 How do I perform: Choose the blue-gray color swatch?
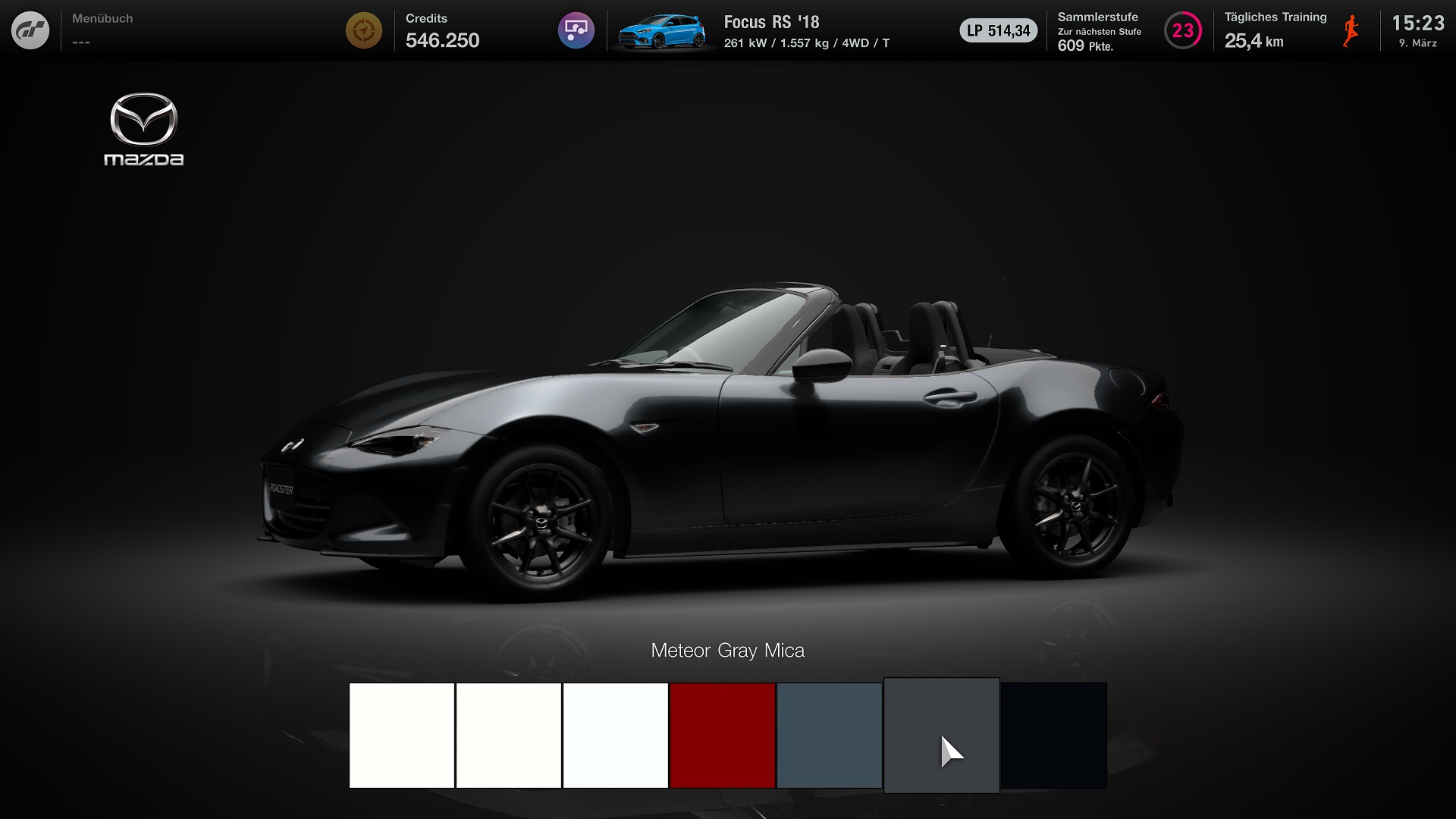[829, 735]
